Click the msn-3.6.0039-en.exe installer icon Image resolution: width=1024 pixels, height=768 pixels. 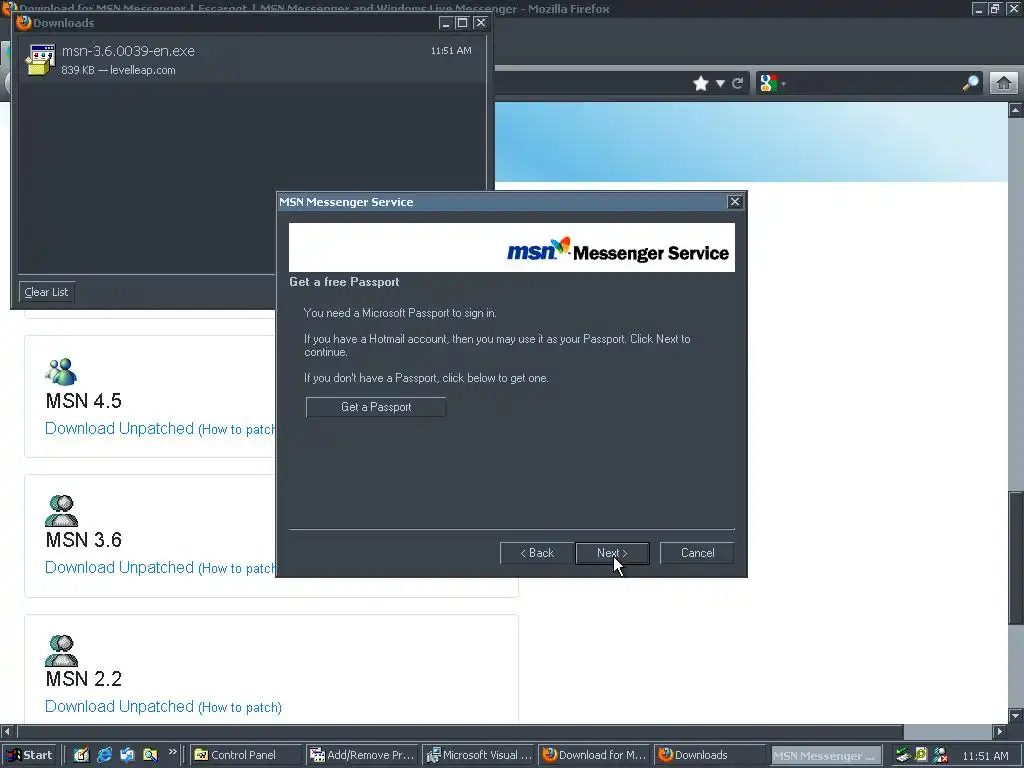click(40, 60)
